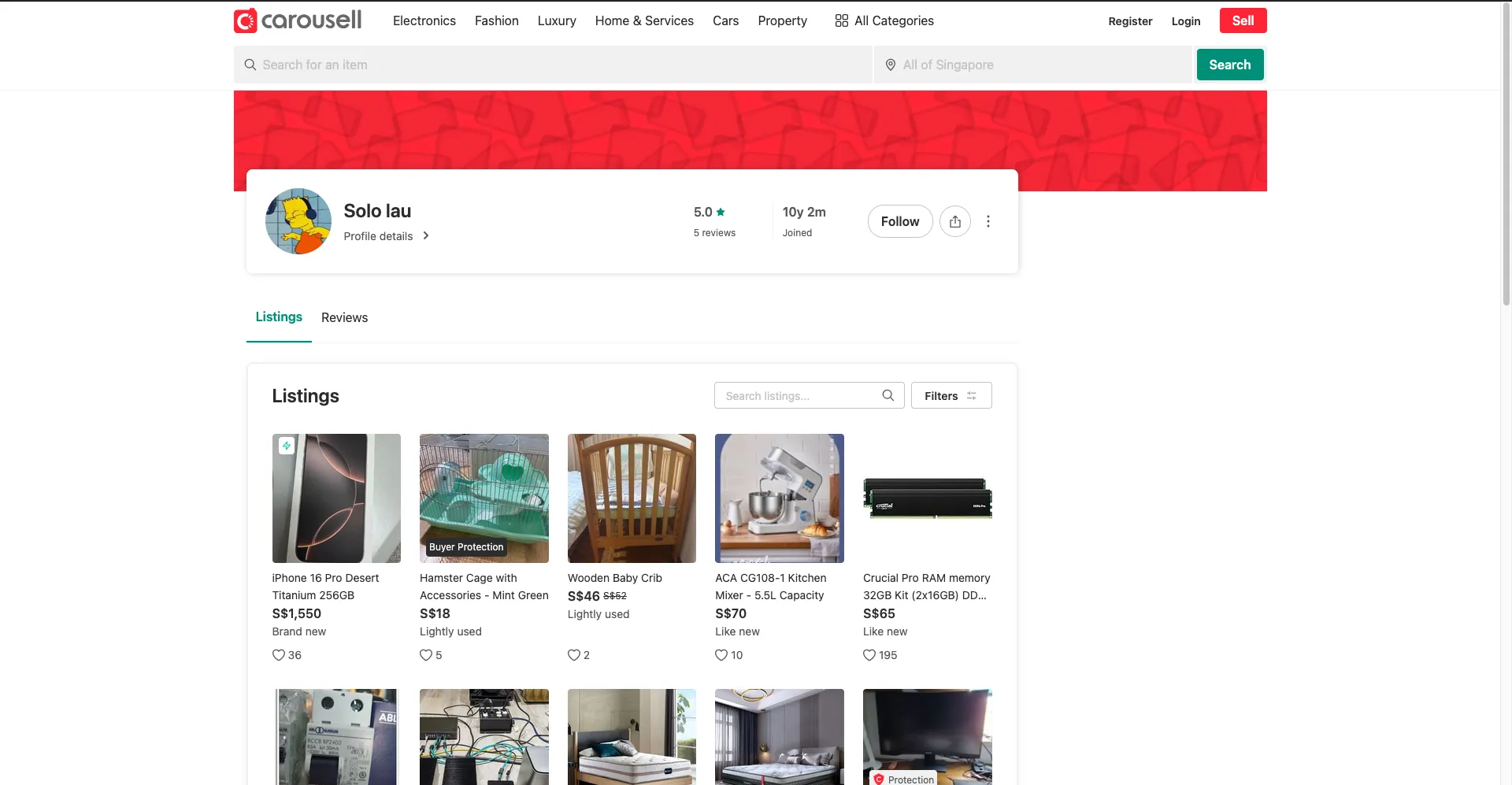Viewport: 1512px width, 785px height.
Task: Click the green star rating icon
Action: pyautogui.click(x=721, y=212)
